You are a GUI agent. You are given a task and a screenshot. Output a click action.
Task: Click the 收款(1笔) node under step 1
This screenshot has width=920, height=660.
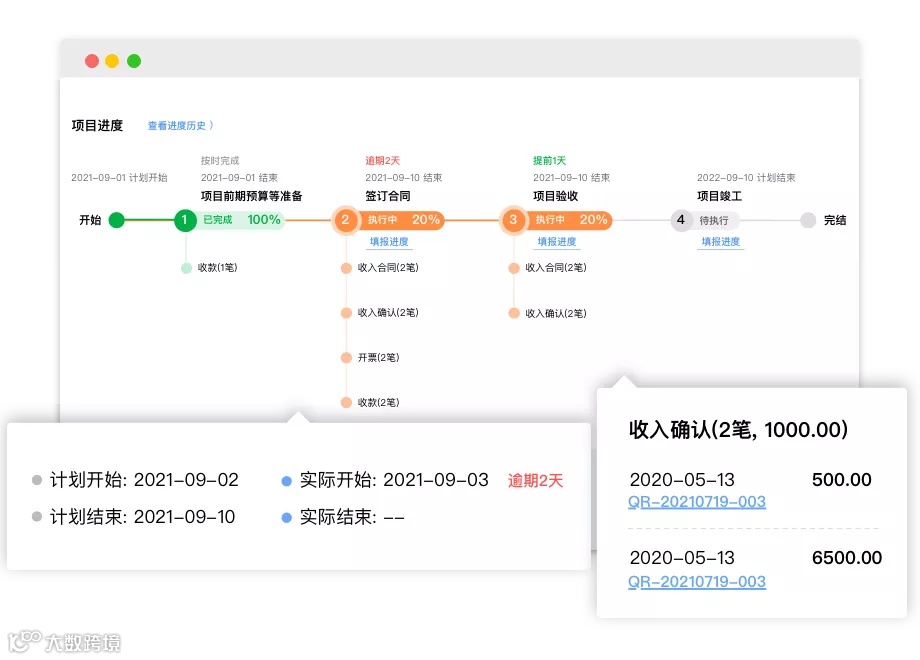point(209,268)
